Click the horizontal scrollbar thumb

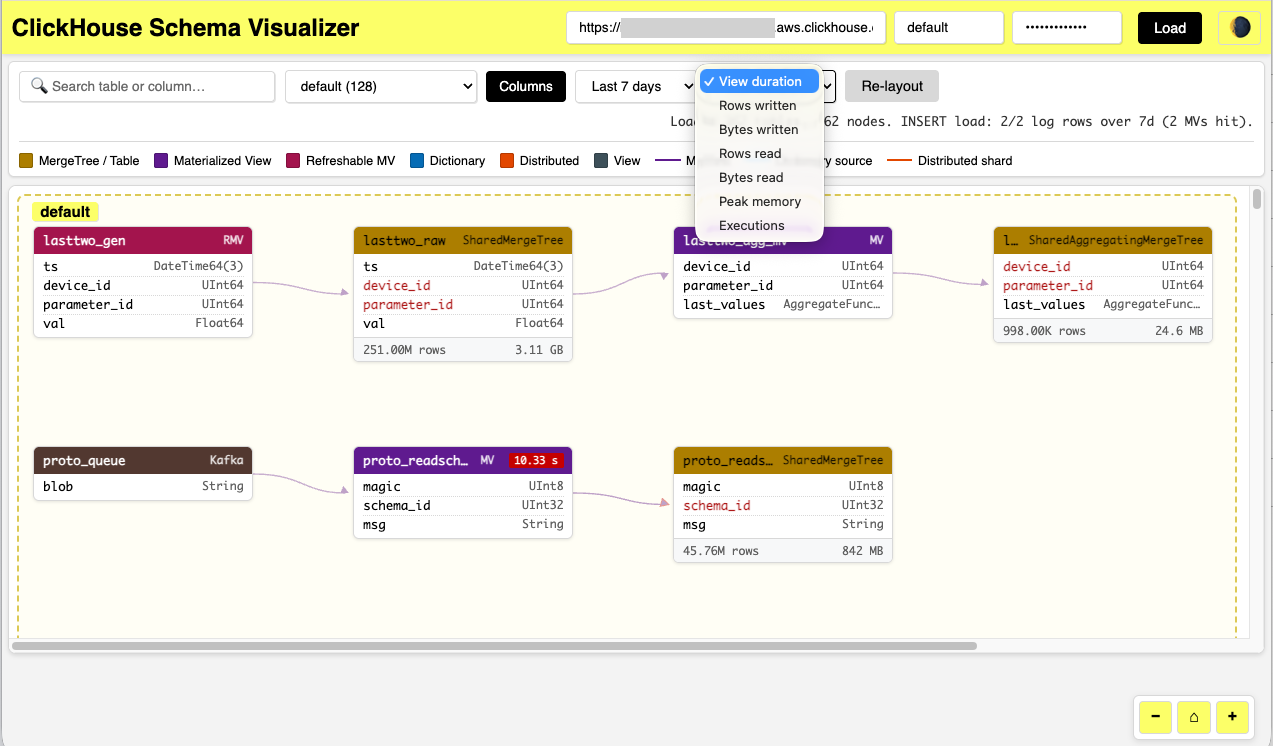(x=494, y=646)
